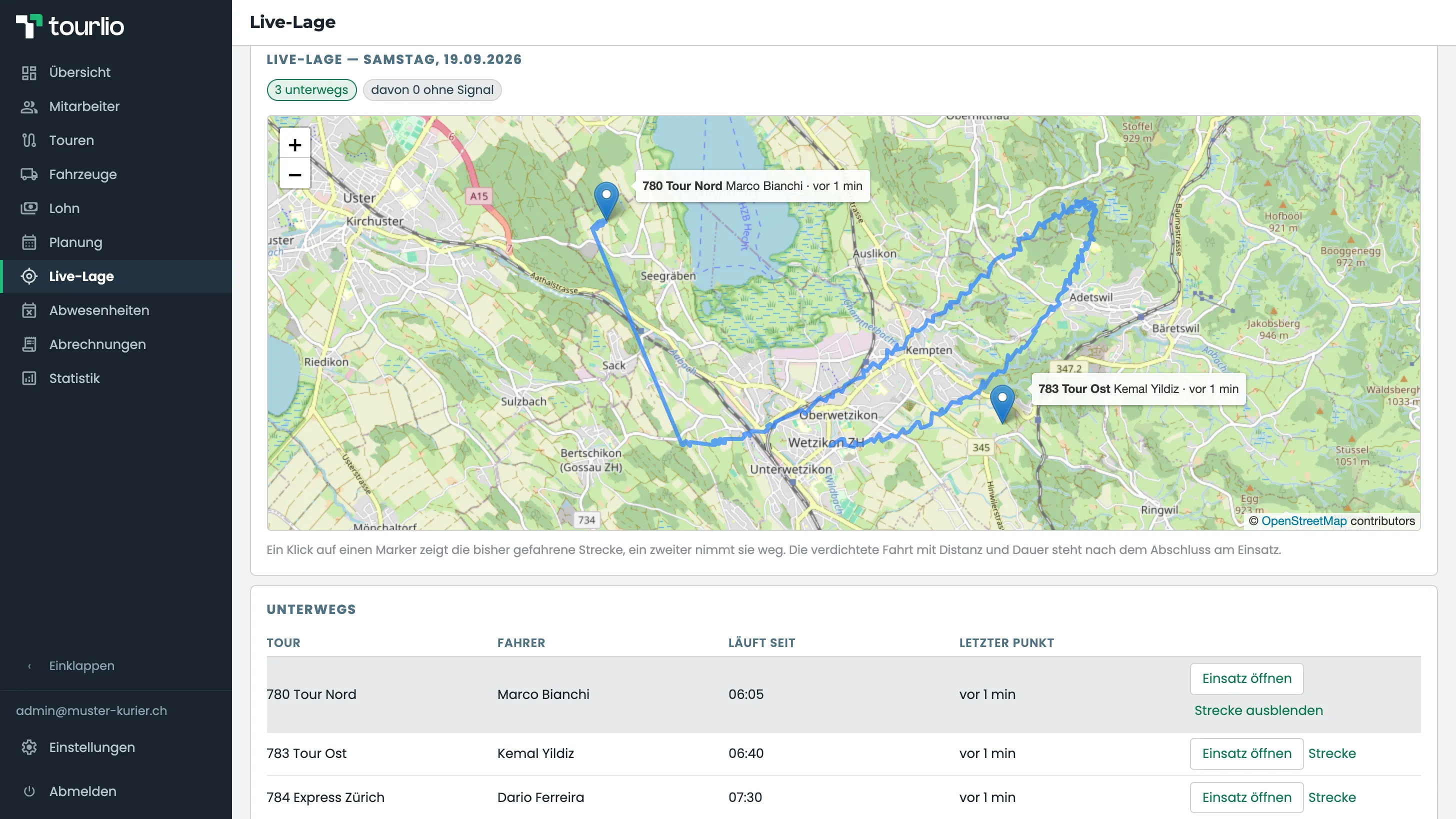Go to the Touren page
The image size is (1456, 819).
(x=116, y=140)
